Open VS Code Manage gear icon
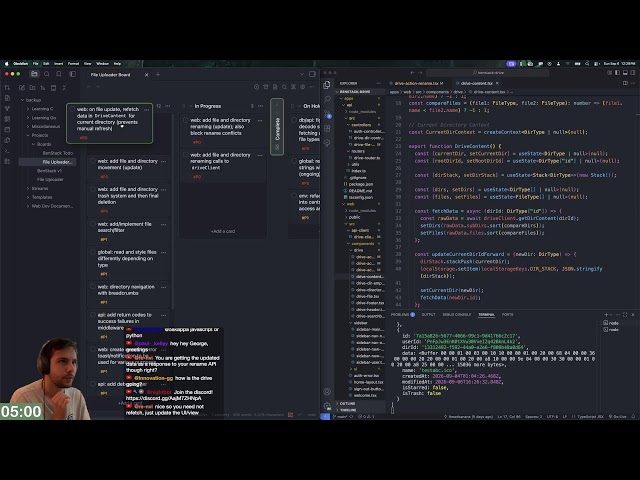Image resolution: width=640 pixels, height=480 pixels. (x=327, y=406)
